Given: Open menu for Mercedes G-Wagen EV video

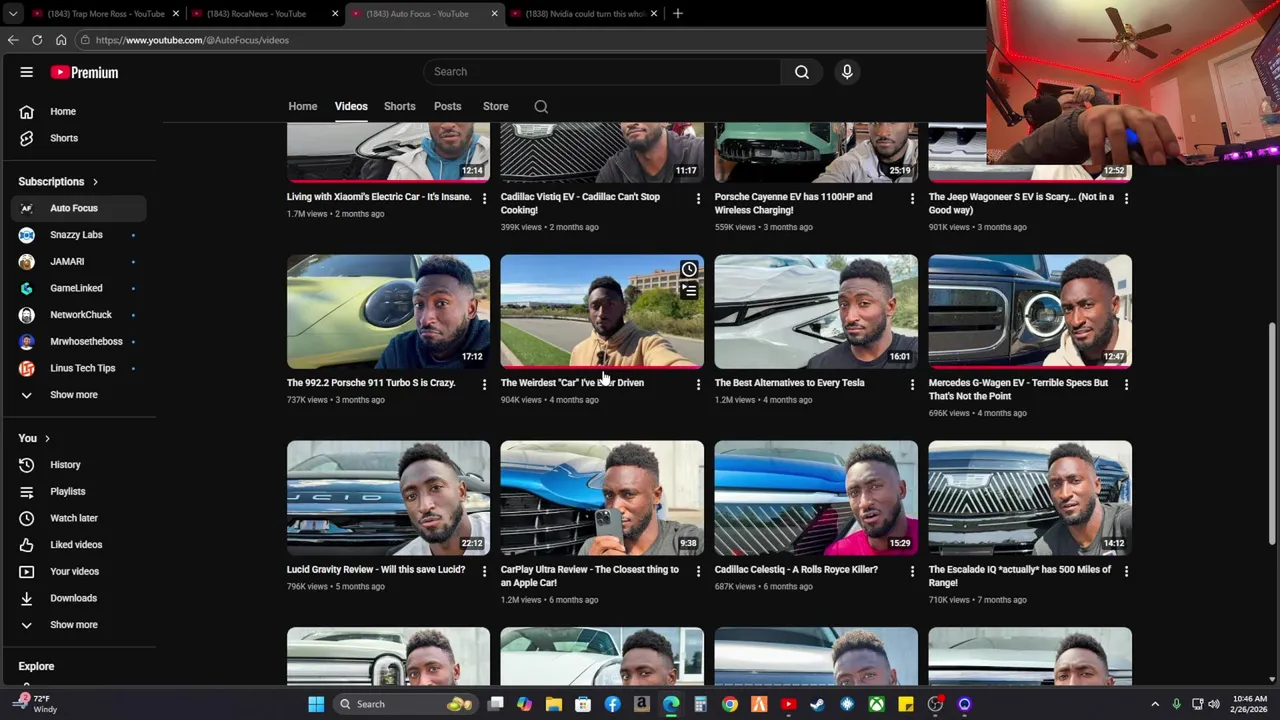Looking at the screenshot, I should pyautogui.click(x=1126, y=384).
